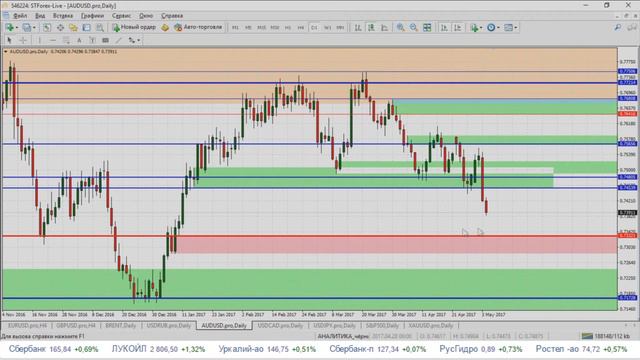Viewport: 640px width, 360px height.
Task: Open the New Chart dropdown arrow
Action: 16,28
